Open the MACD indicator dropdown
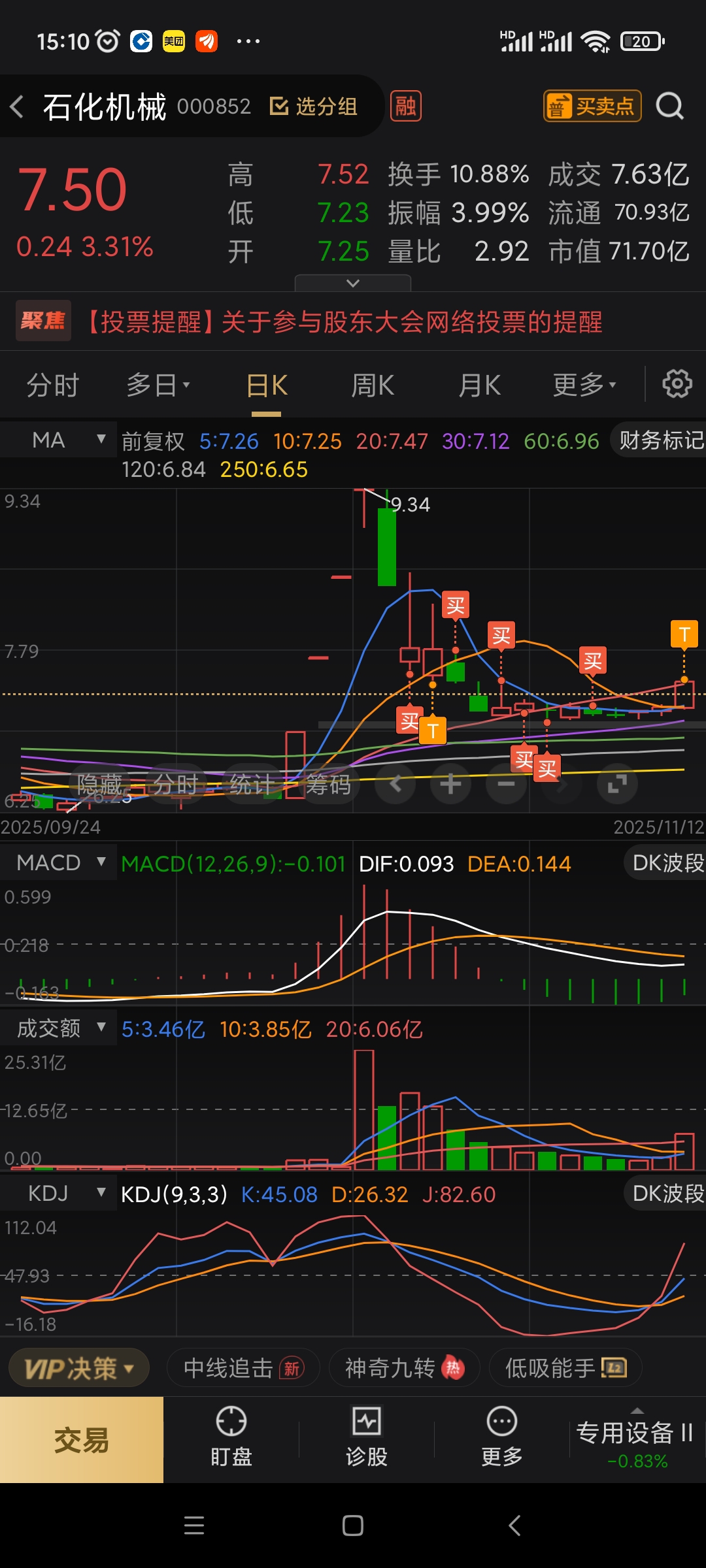 [59, 862]
